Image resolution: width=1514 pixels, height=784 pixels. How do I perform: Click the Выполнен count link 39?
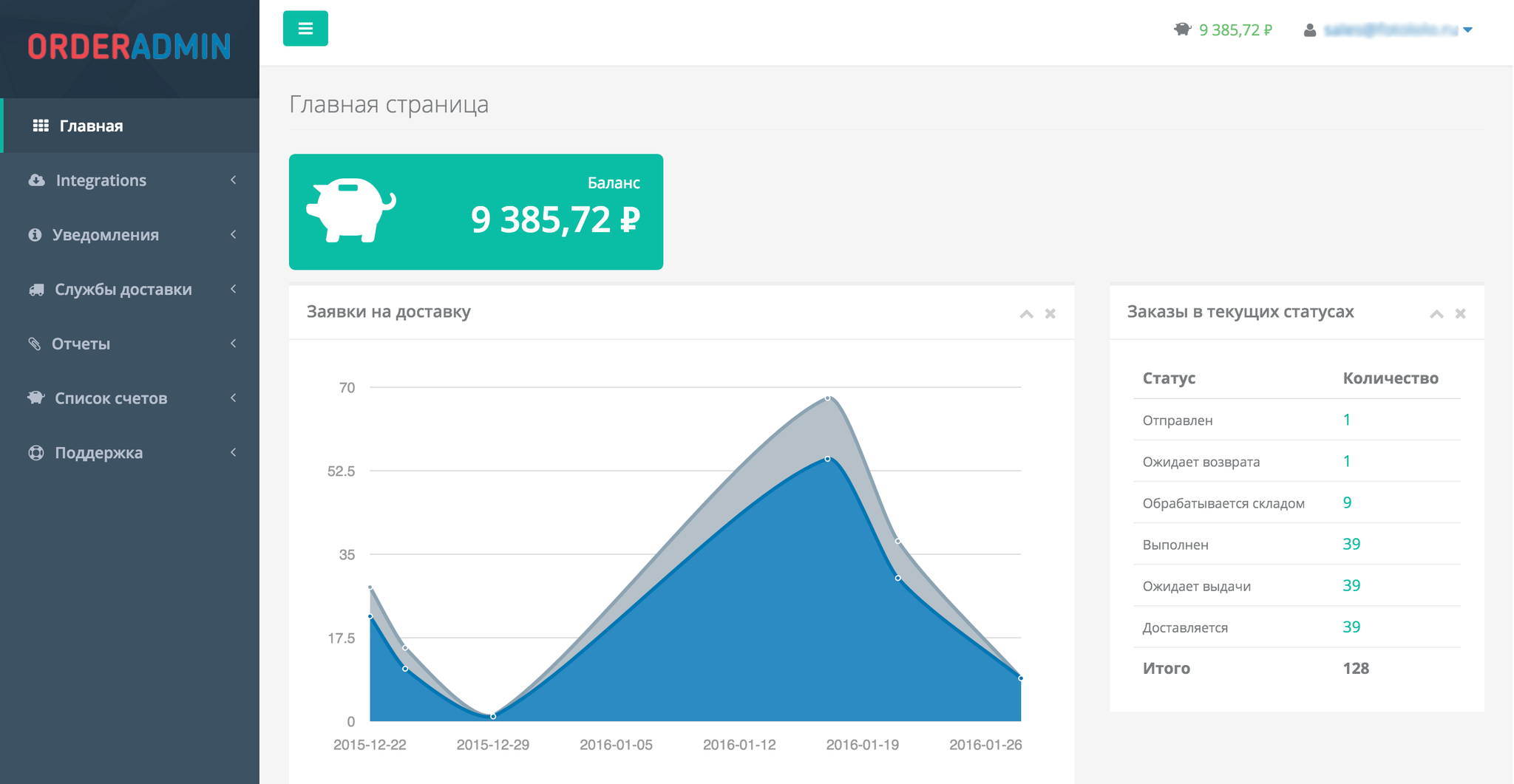tap(1351, 545)
